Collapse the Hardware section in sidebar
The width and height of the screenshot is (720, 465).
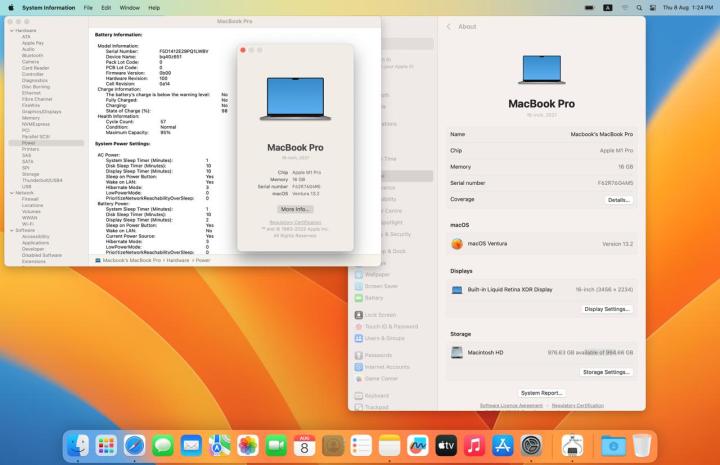click(x=12, y=30)
